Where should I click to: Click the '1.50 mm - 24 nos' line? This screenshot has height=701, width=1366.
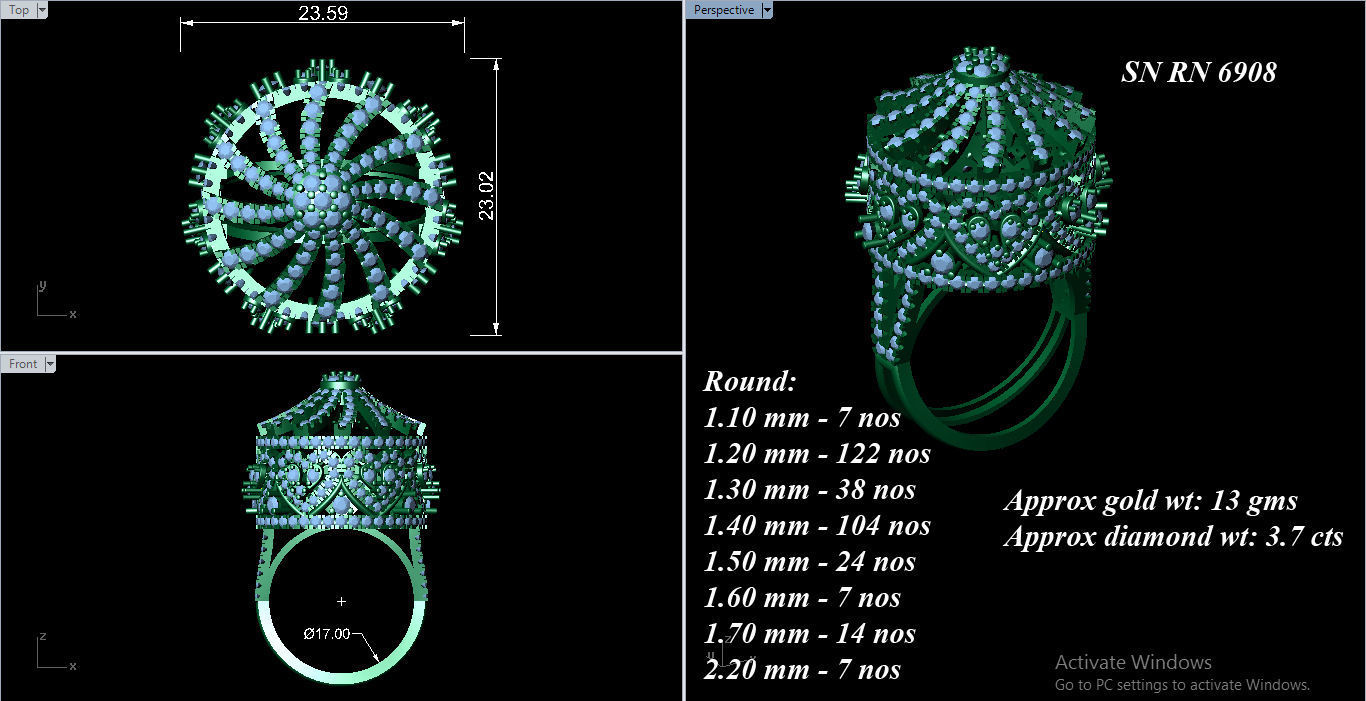[810, 561]
